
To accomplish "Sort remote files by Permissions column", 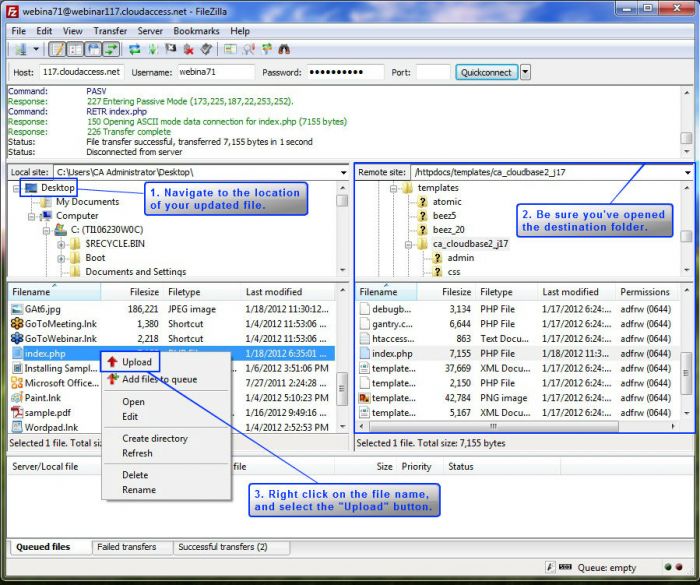I will (645, 292).
